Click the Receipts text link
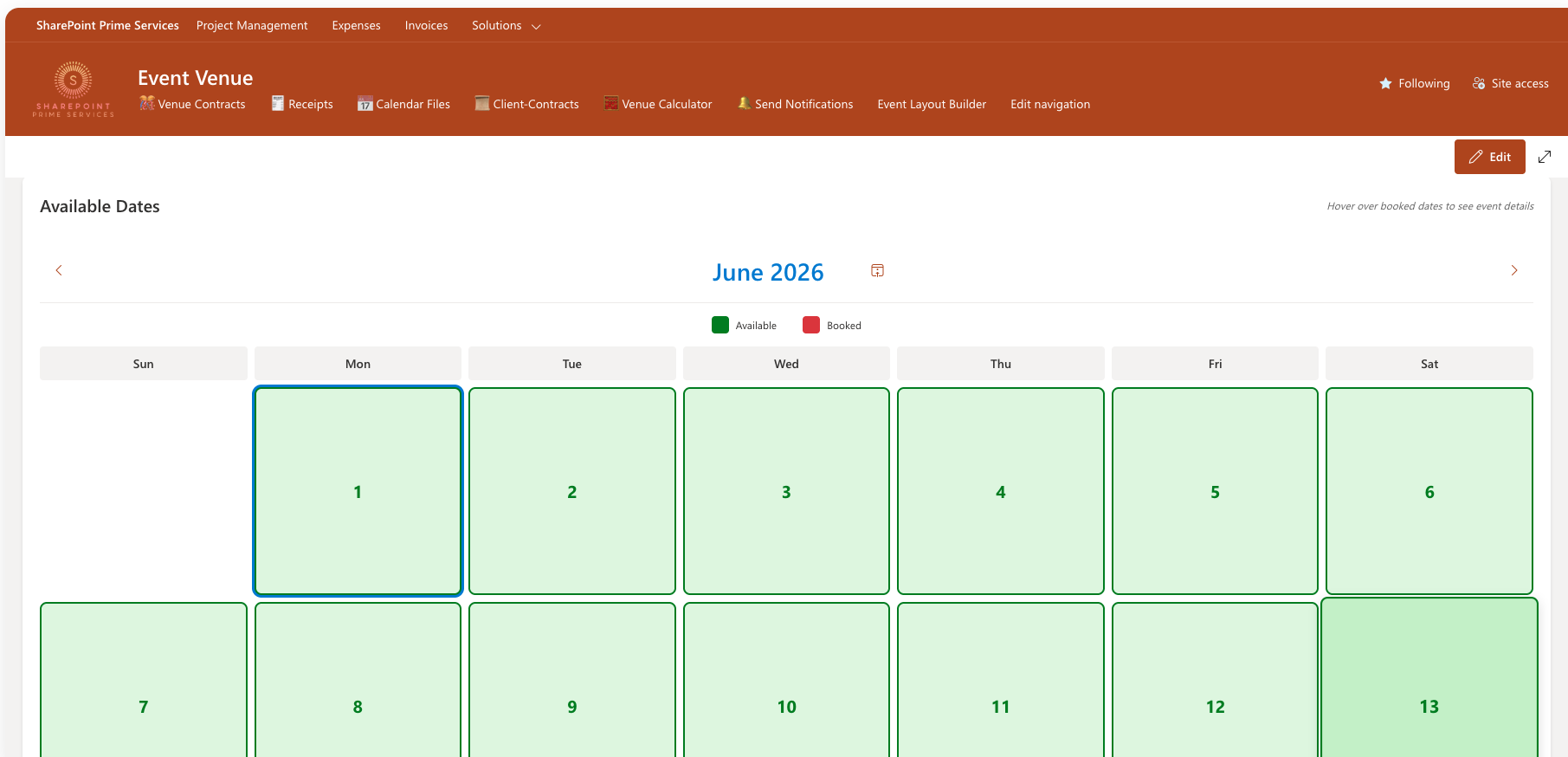The width and height of the screenshot is (1568, 757). 311,104
